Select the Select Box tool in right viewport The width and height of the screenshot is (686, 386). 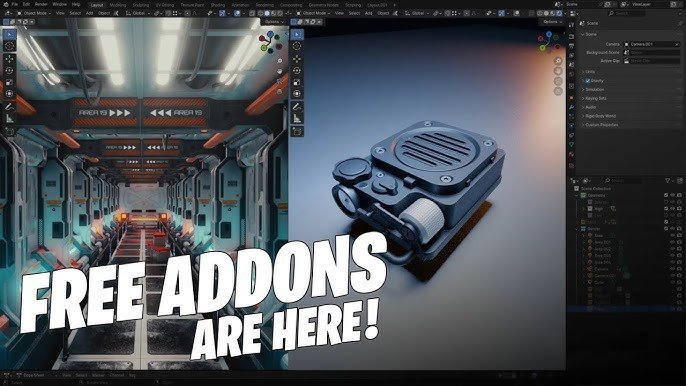point(297,34)
